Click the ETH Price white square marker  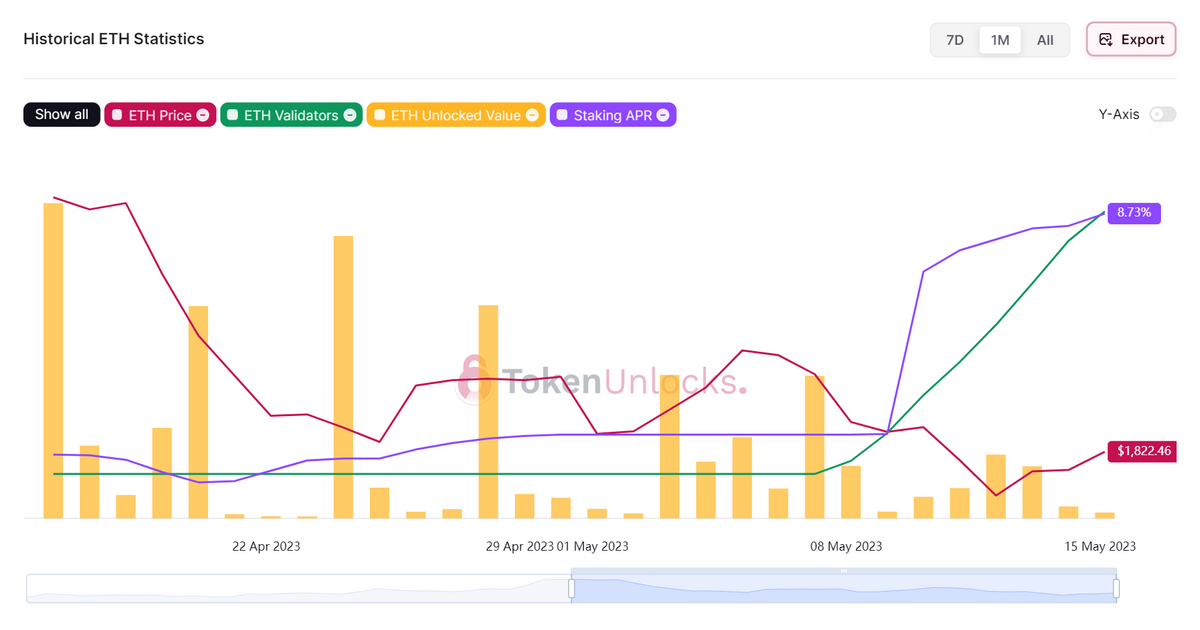pyautogui.click(x=117, y=115)
